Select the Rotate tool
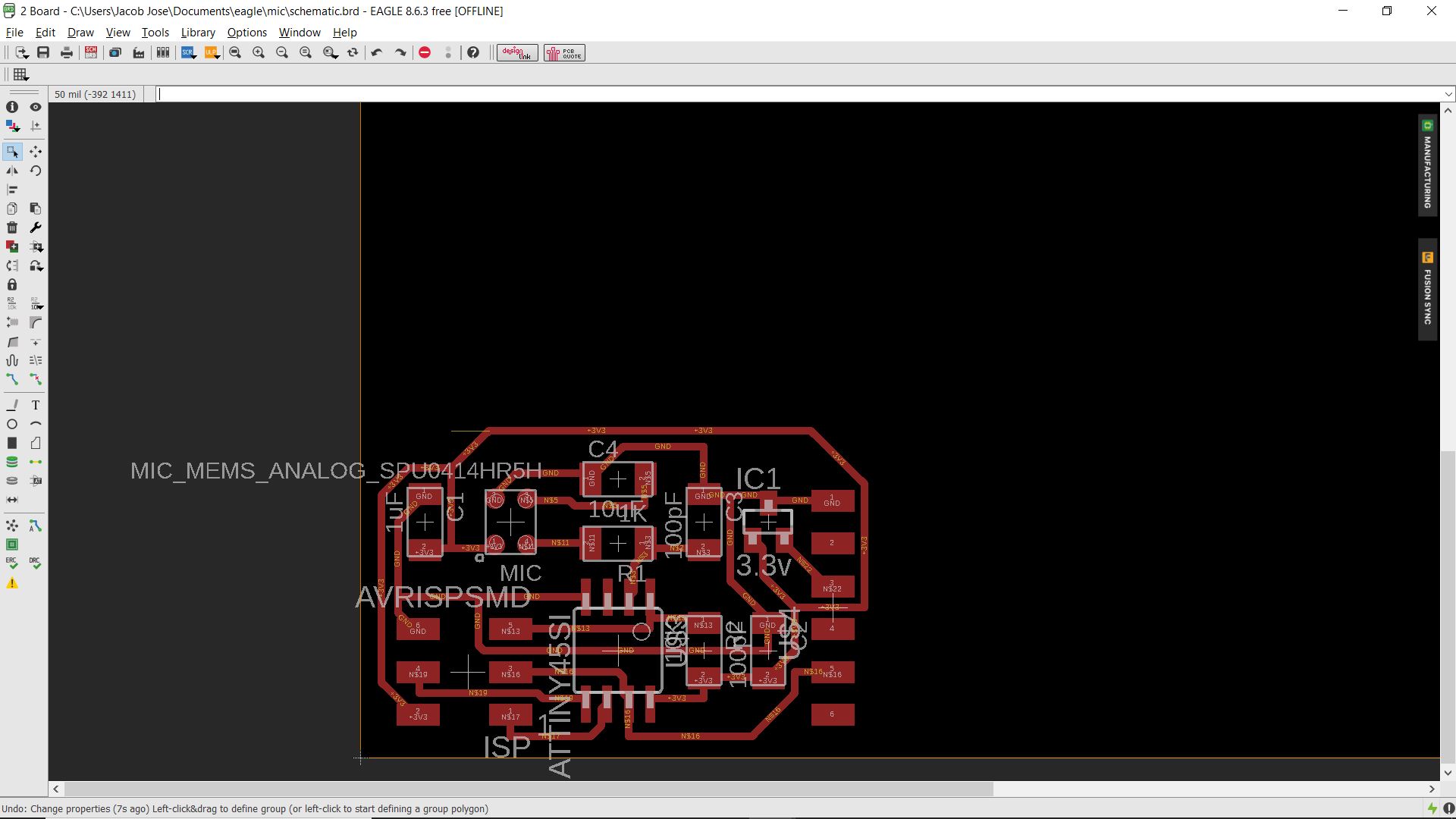 [35, 171]
